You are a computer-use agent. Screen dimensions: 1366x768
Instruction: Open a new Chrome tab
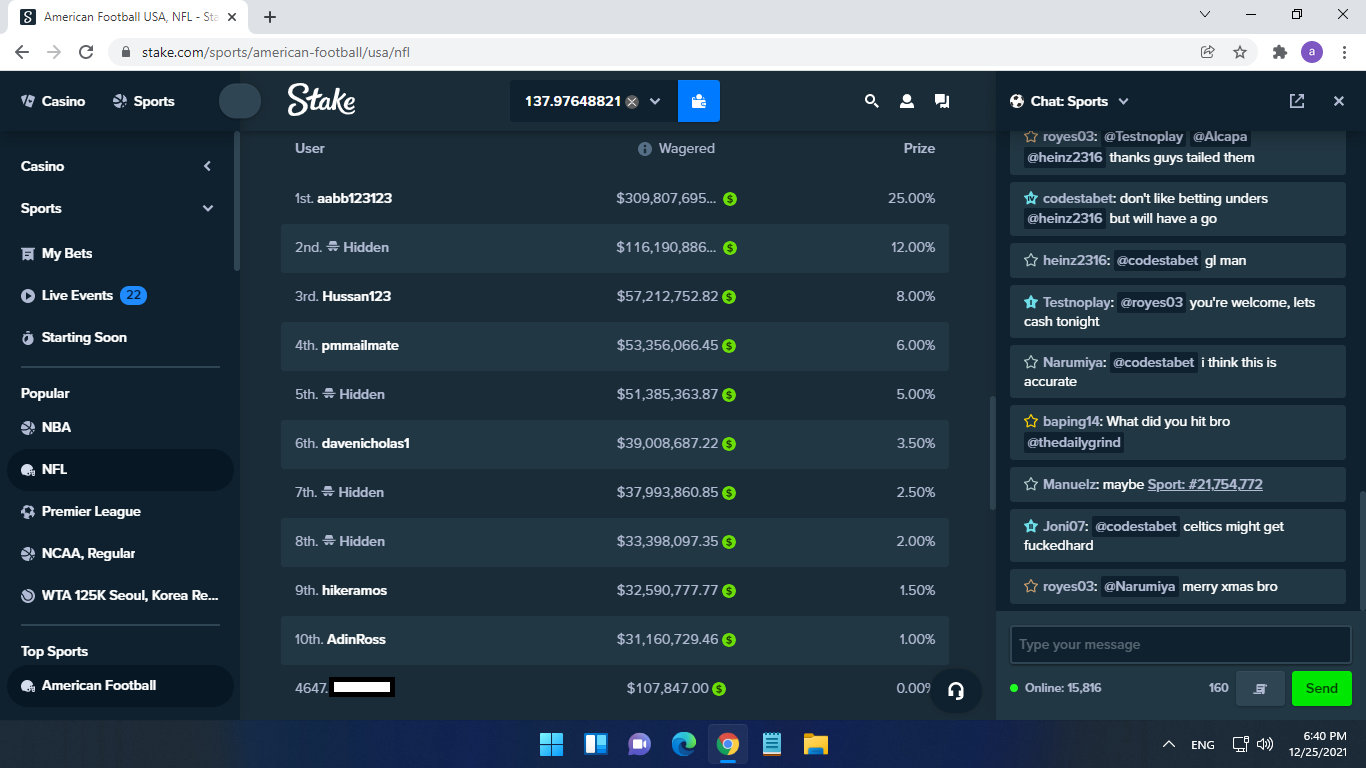[x=270, y=17]
